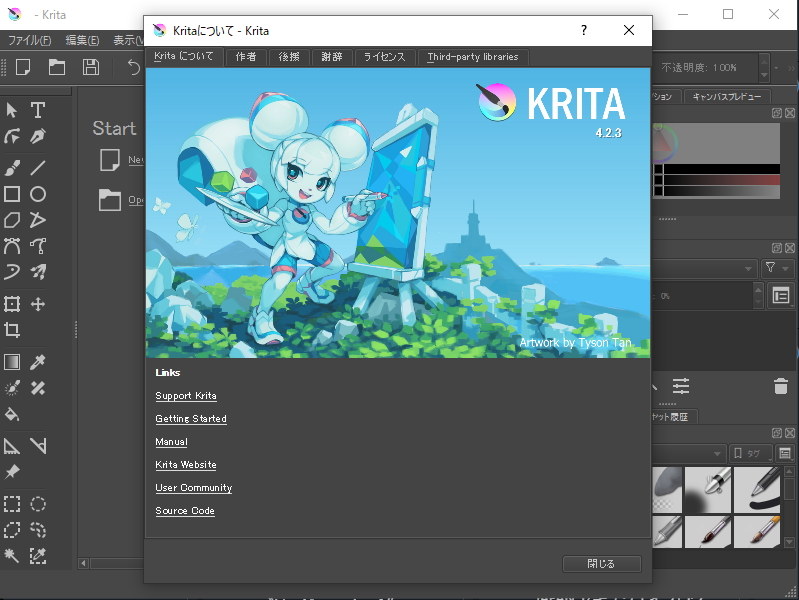The height and width of the screenshot is (600, 799).
Task: Open the blending mode combo box
Action: pos(705,269)
